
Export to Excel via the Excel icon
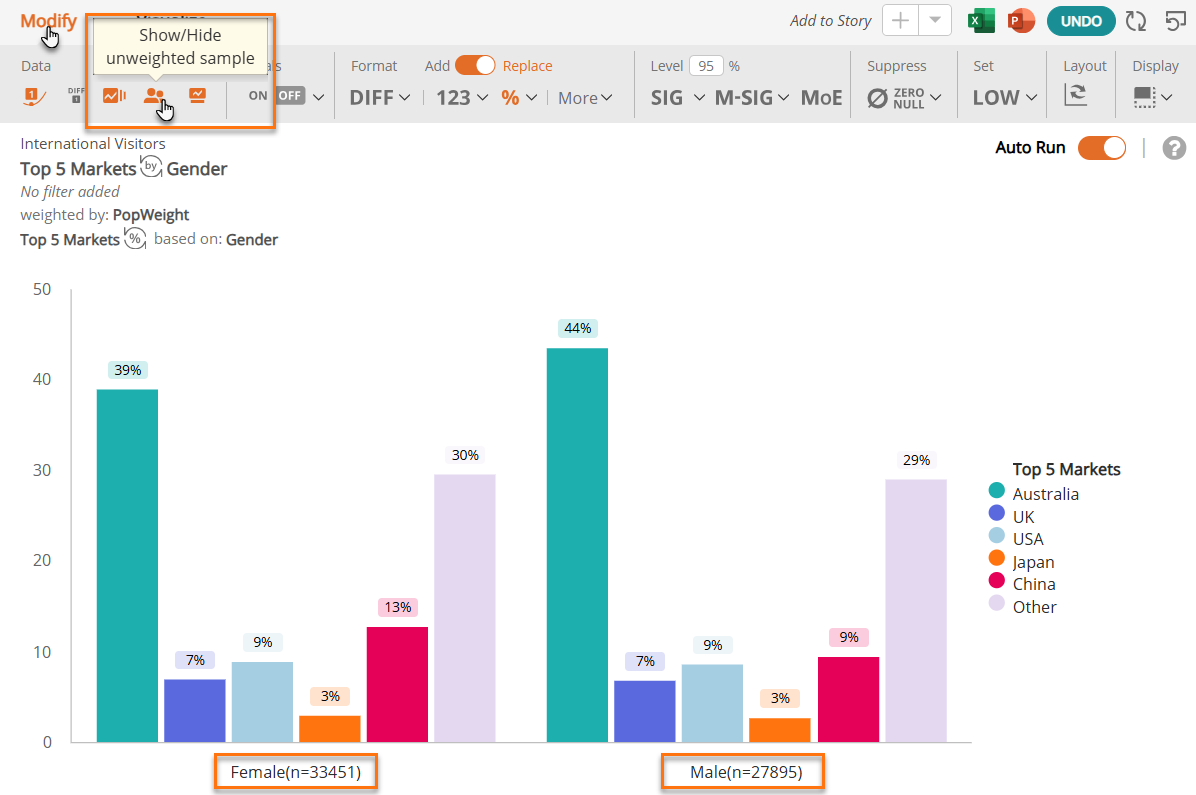coord(981,21)
